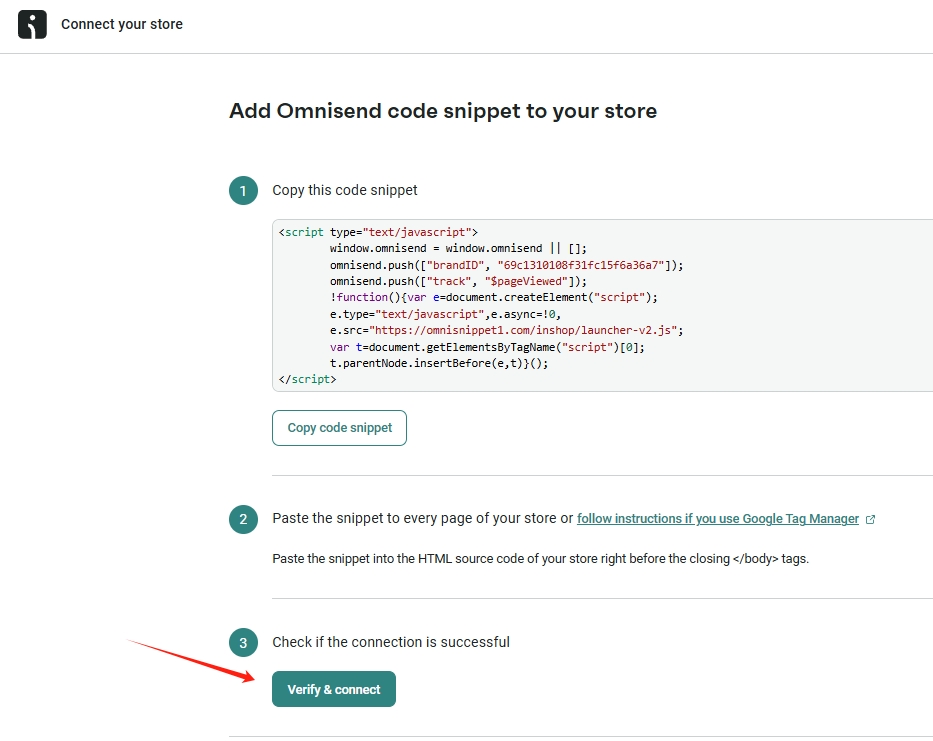Click the Check if the connection is successful text
The image size is (933, 741).
click(391, 642)
